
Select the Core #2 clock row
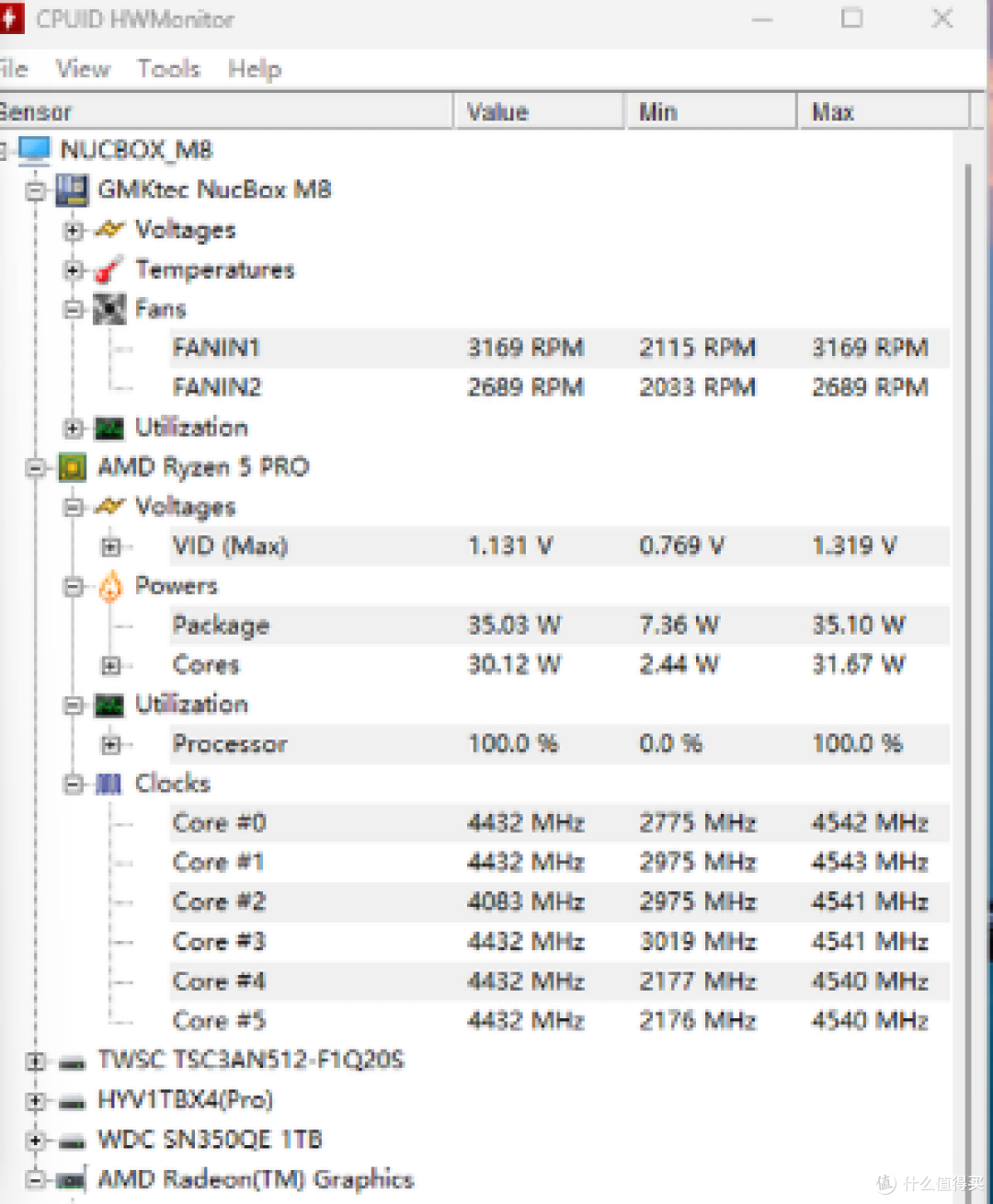coord(560,902)
